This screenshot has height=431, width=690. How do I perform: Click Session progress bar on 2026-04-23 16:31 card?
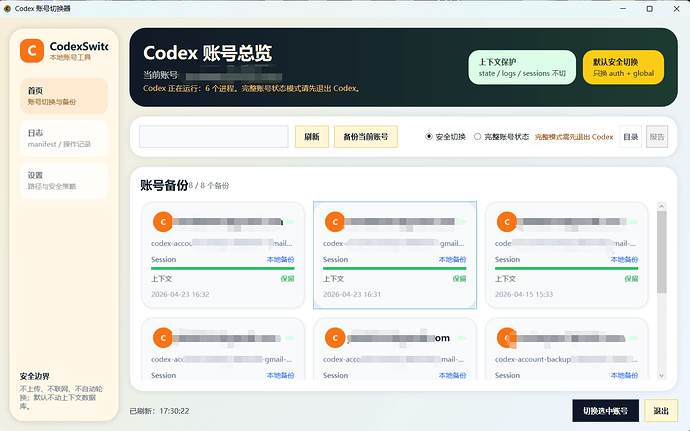point(395,268)
